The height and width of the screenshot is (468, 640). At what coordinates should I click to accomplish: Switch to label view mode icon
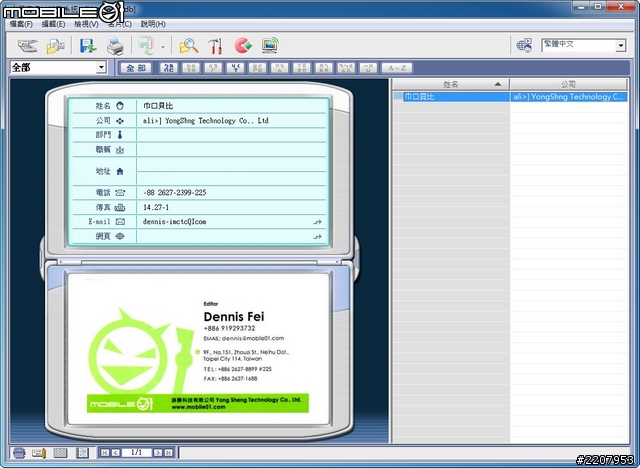pos(39,453)
